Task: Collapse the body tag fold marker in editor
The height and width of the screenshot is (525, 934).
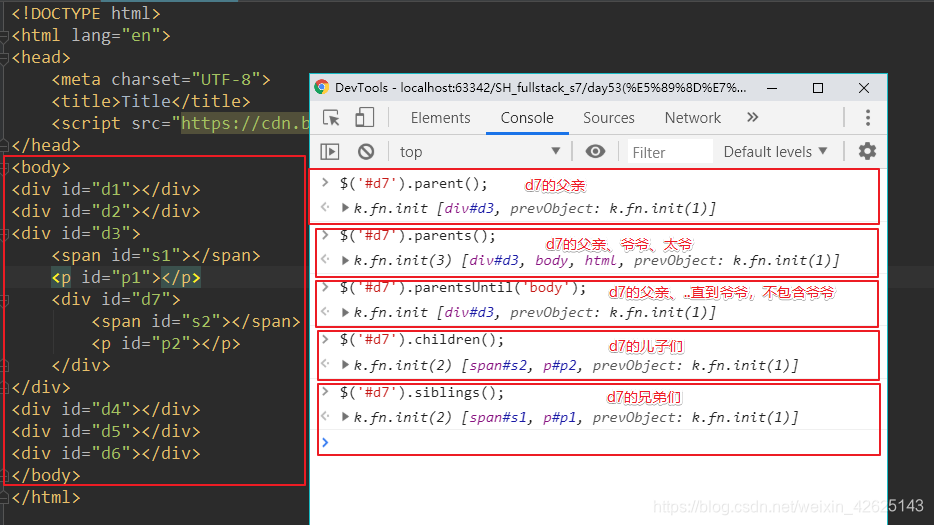Action: click(3, 167)
